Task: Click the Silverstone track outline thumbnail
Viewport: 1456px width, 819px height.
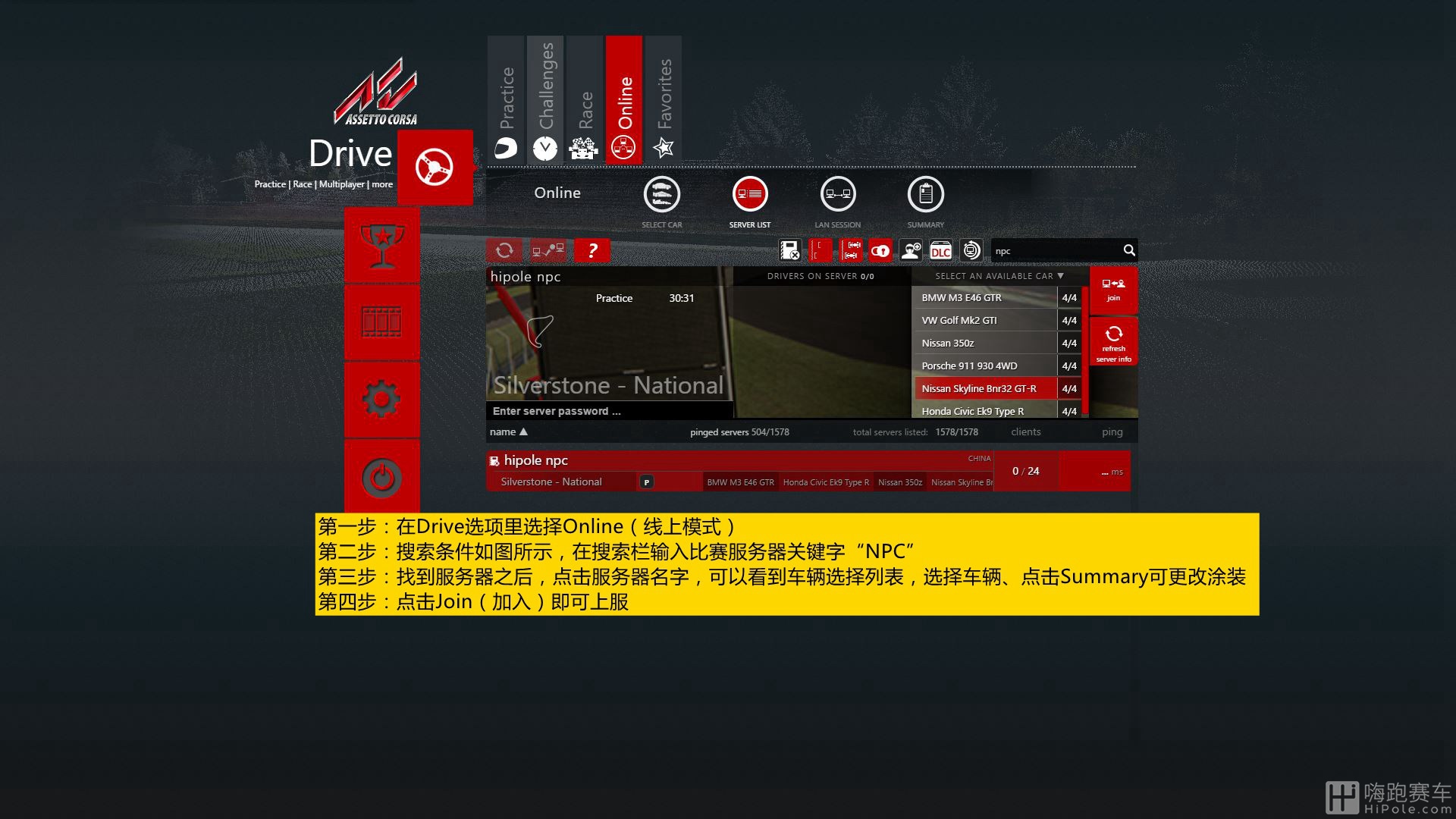Action: click(540, 331)
